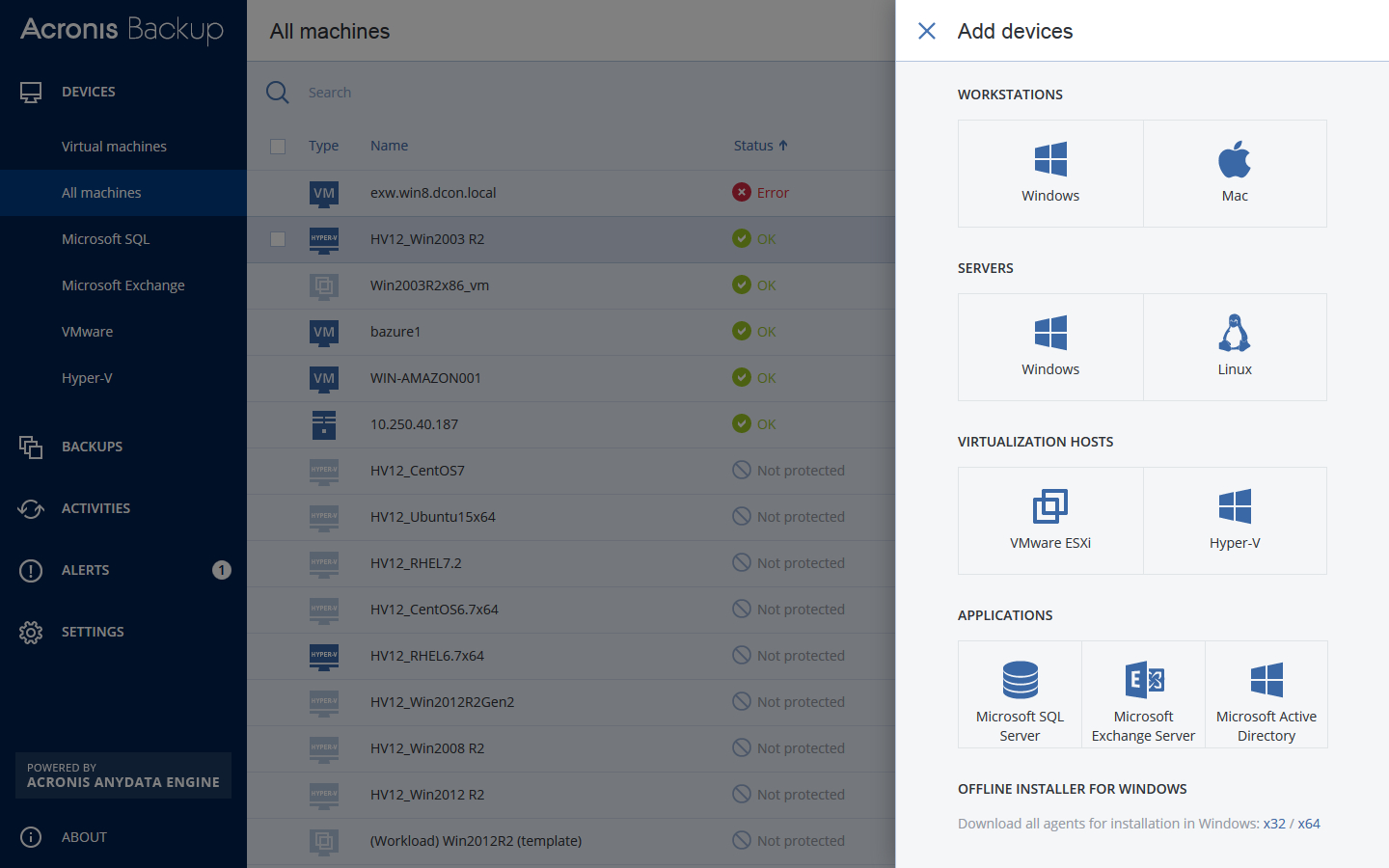Choose Linux server option
Screen dimensions: 1389x868
(x=1235, y=347)
